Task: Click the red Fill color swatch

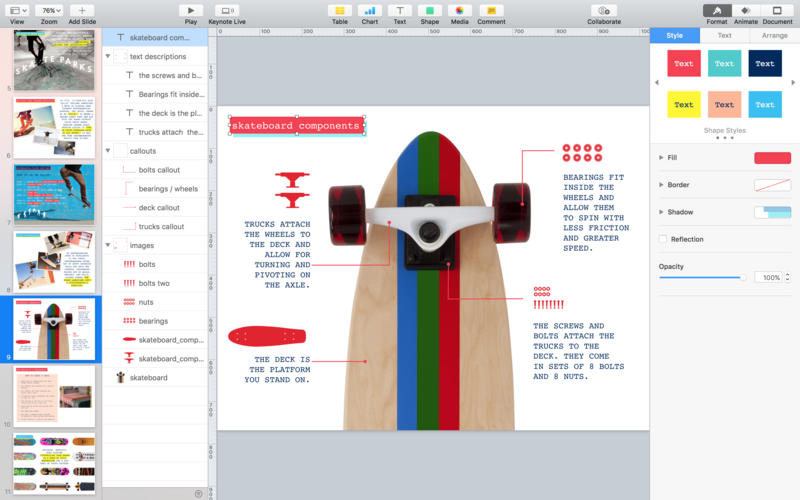Action: [x=772, y=158]
